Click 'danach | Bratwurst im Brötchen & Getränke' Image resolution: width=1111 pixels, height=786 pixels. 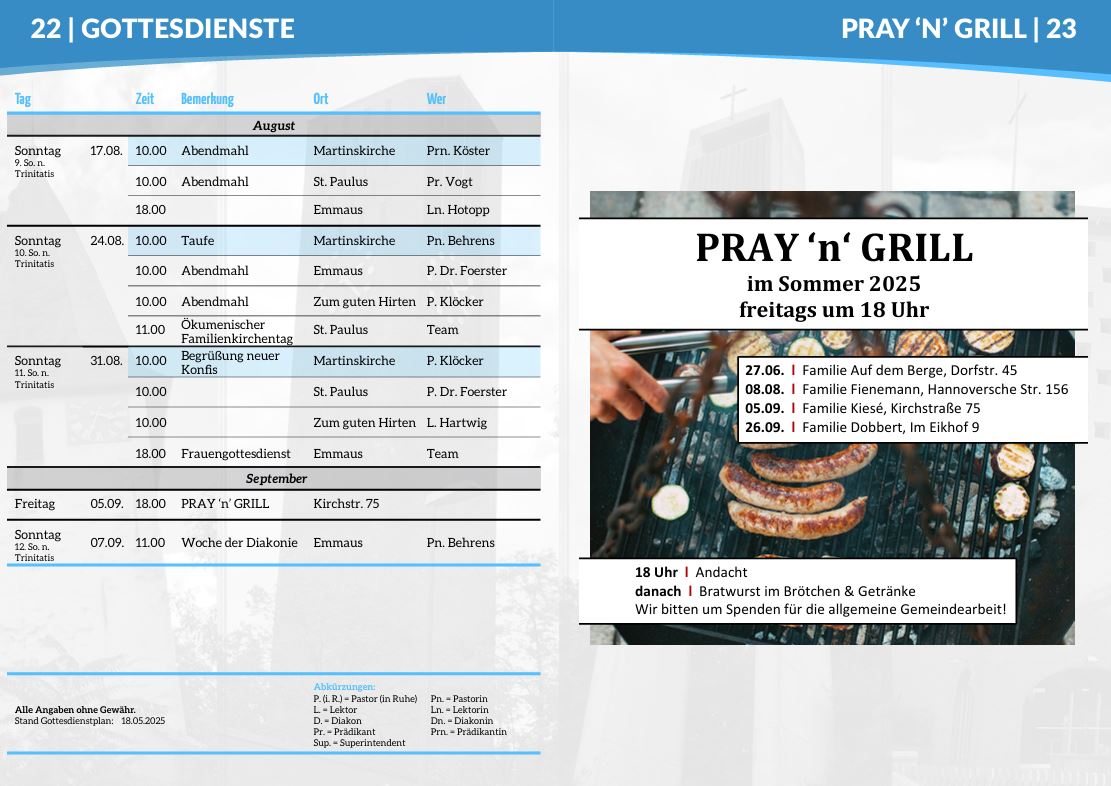(775, 591)
